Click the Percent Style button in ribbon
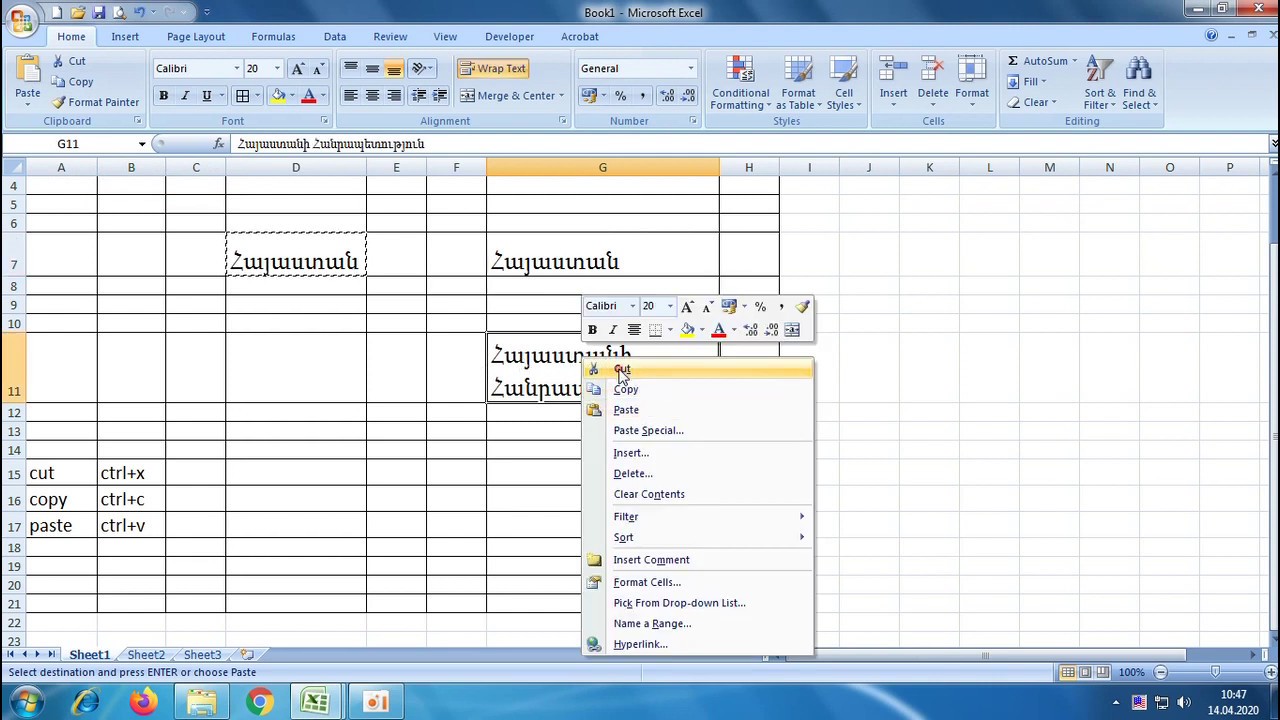 tap(621, 96)
